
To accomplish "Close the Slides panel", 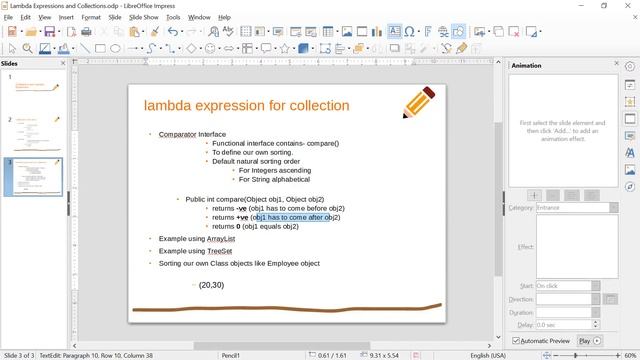I will pyautogui.click(x=63, y=63).
